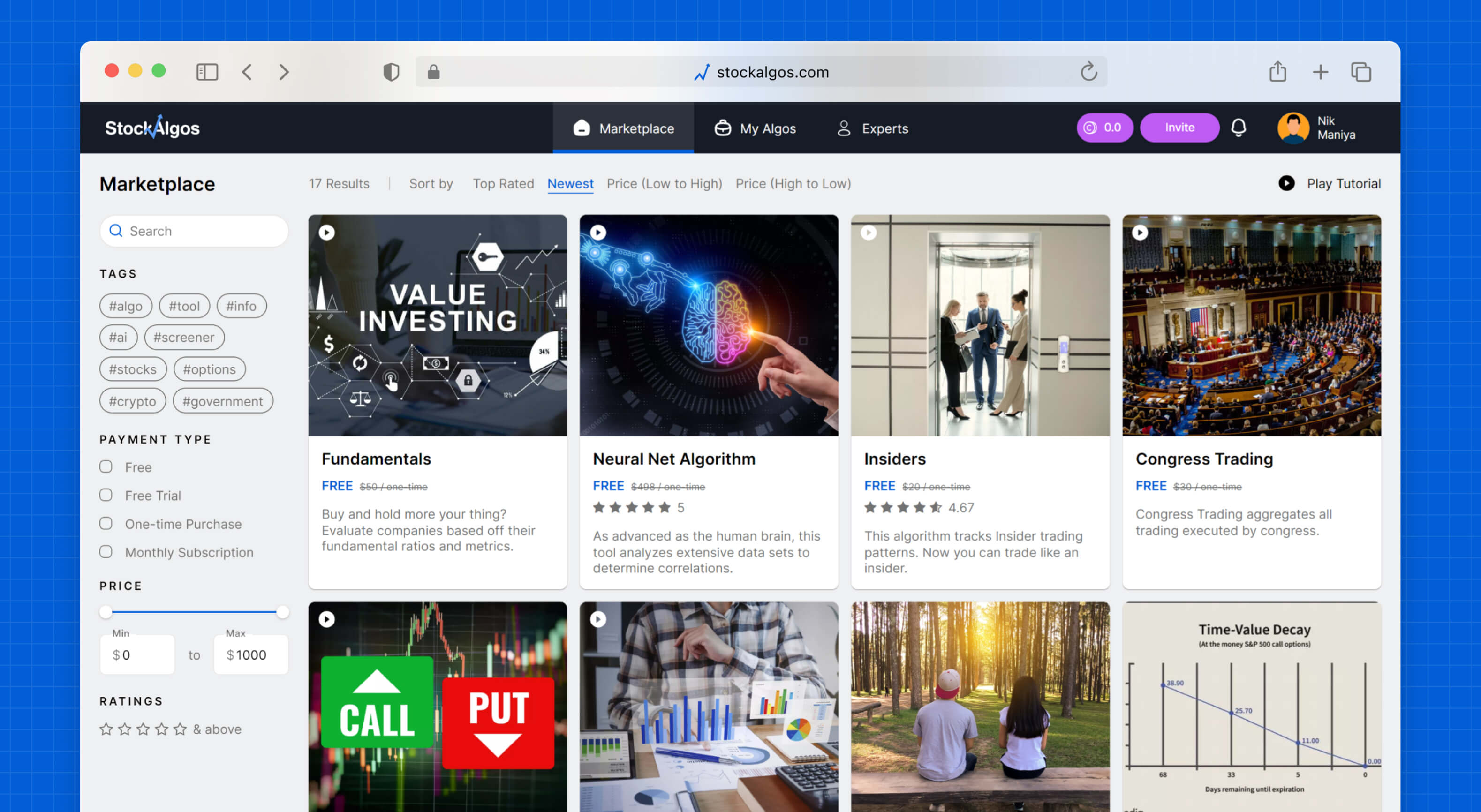Viewport: 1481px width, 812px height.
Task: Open the Experts tab
Action: coord(872,128)
